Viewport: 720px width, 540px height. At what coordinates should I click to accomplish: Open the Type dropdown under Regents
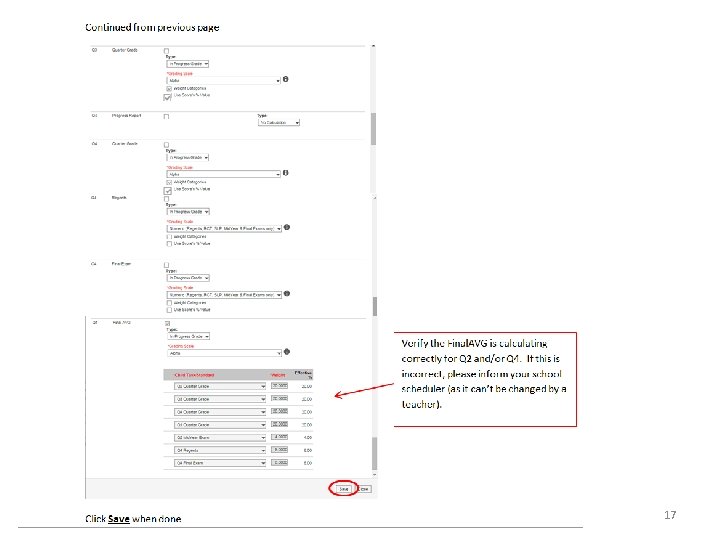click(188, 212)
